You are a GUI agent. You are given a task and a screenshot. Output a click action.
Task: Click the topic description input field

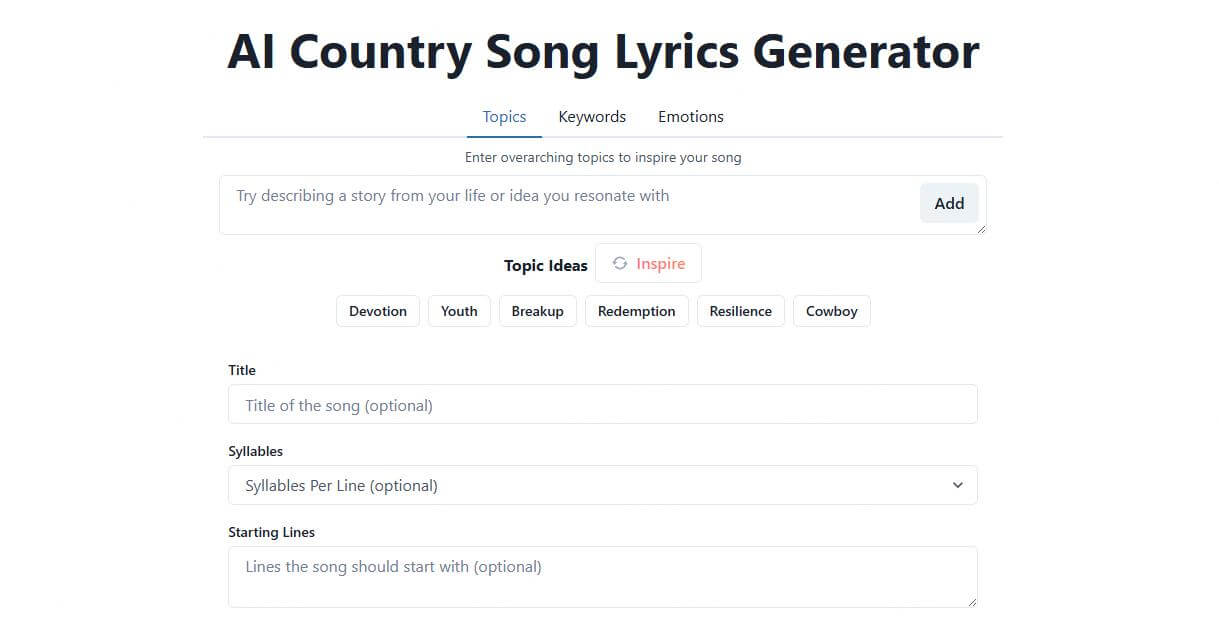click(560, 196)
